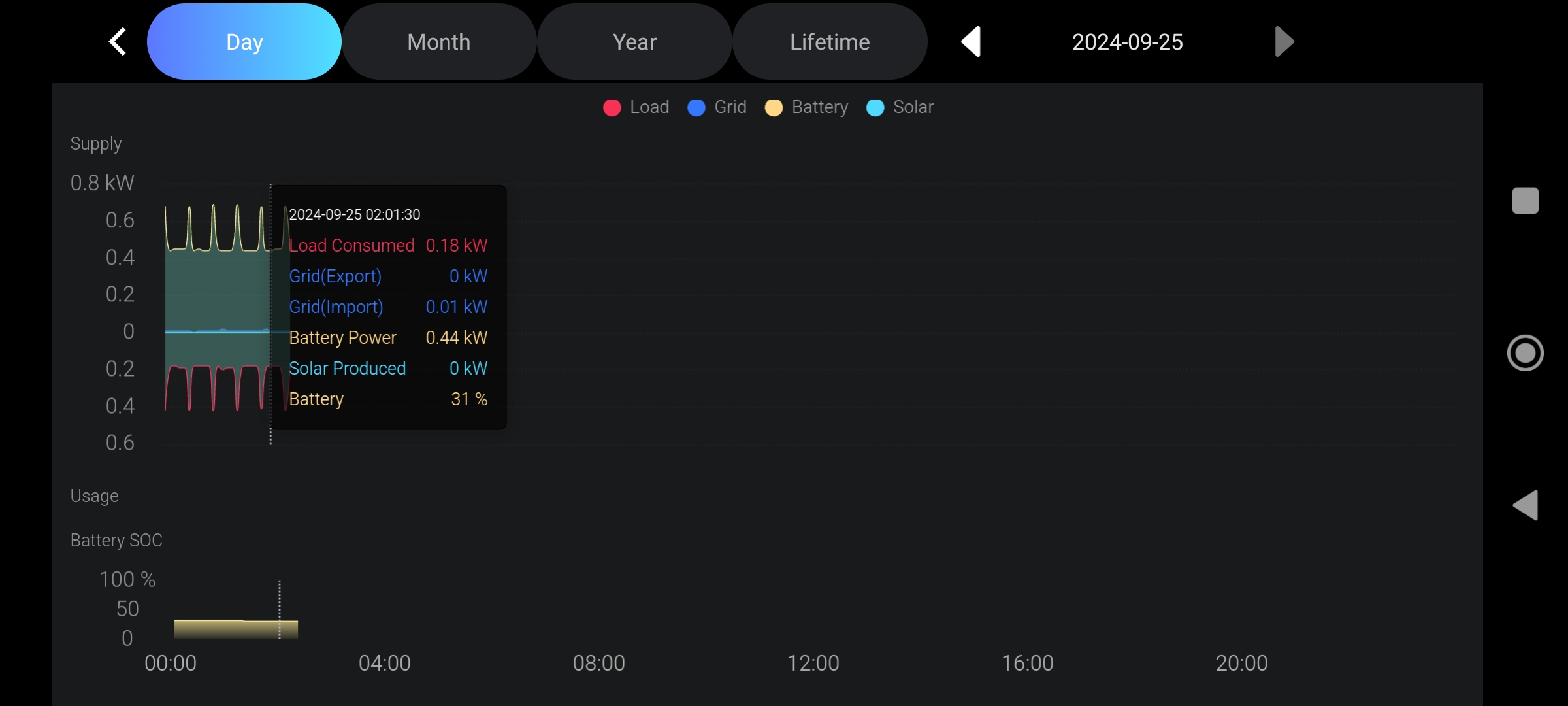Tap the back arrow at top left
1568x706 pixels.
point(118,42)
